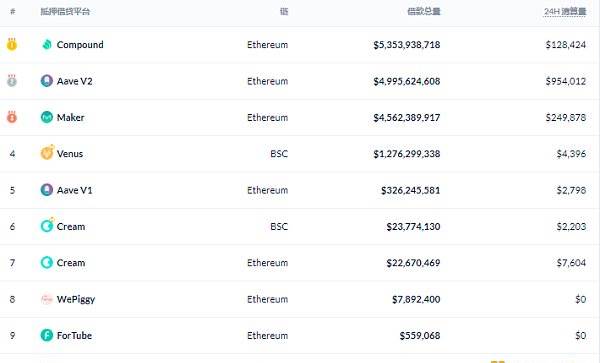Click the bronze third-place medal icon
The image size is (600, 363).
[12, 117]
